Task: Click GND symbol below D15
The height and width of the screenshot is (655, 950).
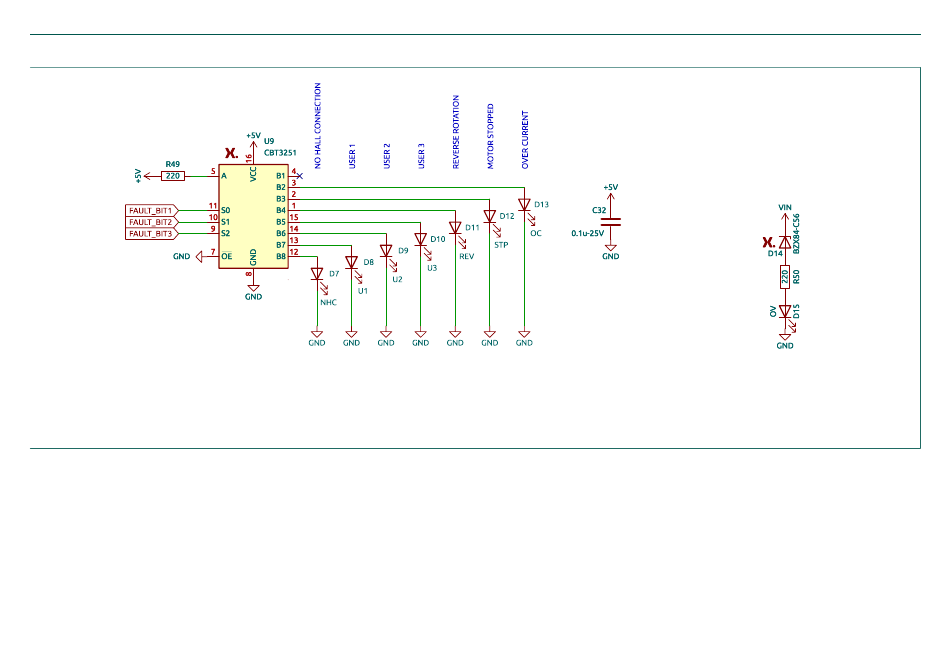Action: pos(785,341)
